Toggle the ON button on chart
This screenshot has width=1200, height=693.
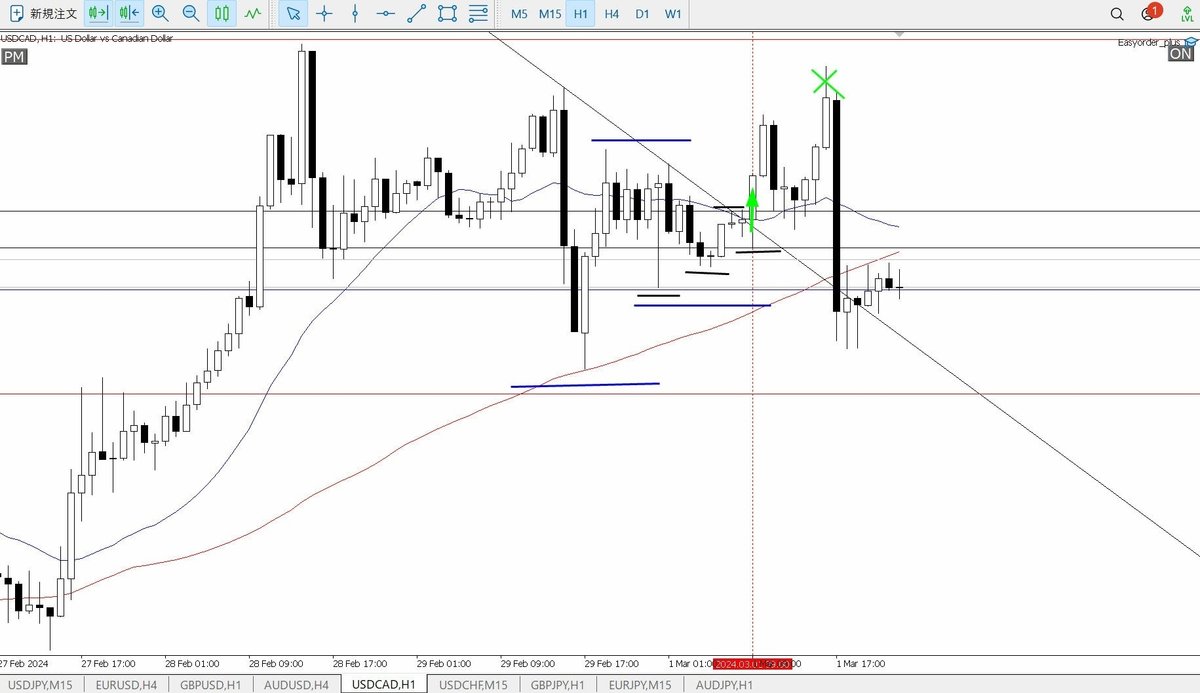1181,55
